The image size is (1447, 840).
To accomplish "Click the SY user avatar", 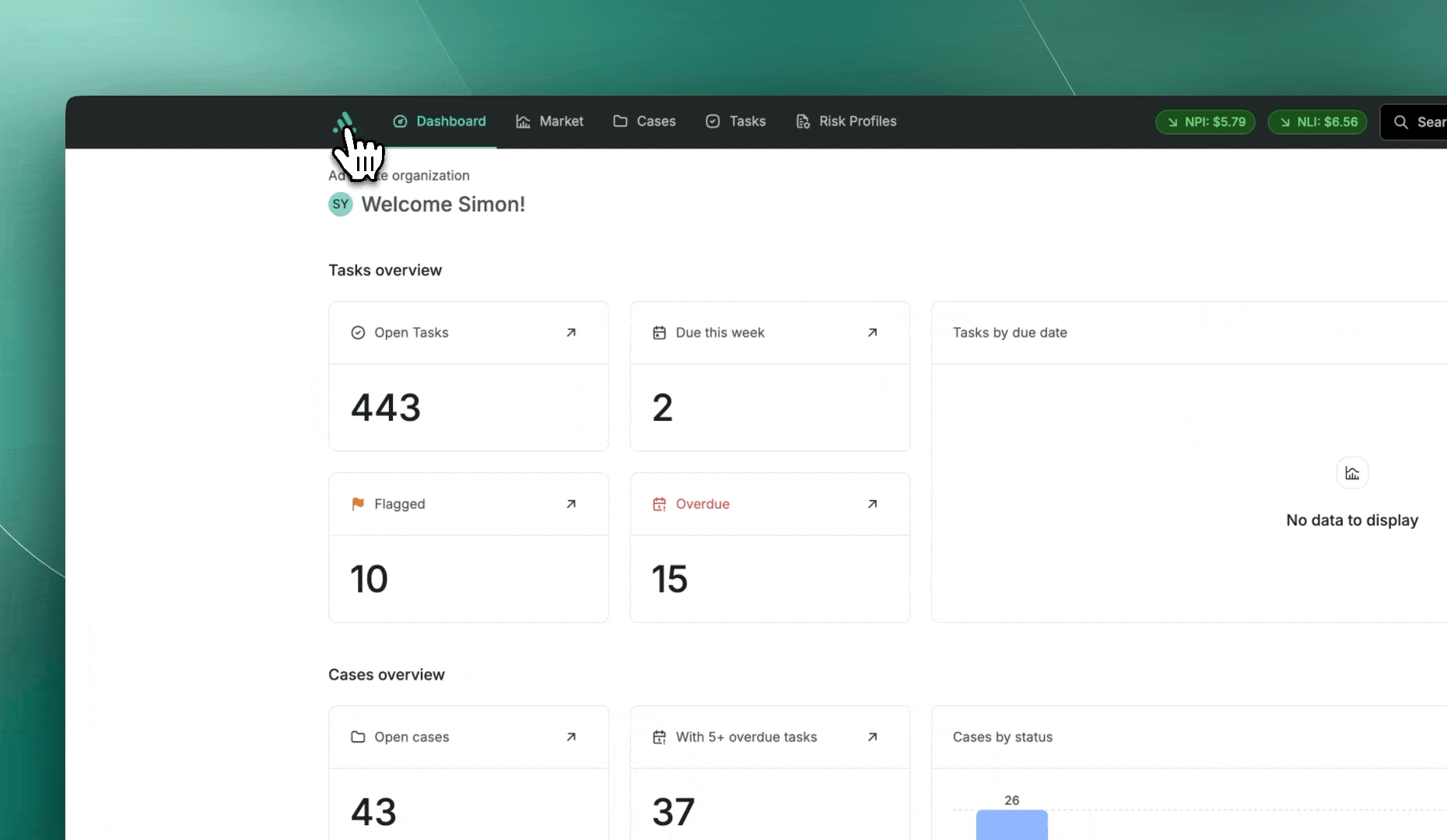I will point(341,205).
